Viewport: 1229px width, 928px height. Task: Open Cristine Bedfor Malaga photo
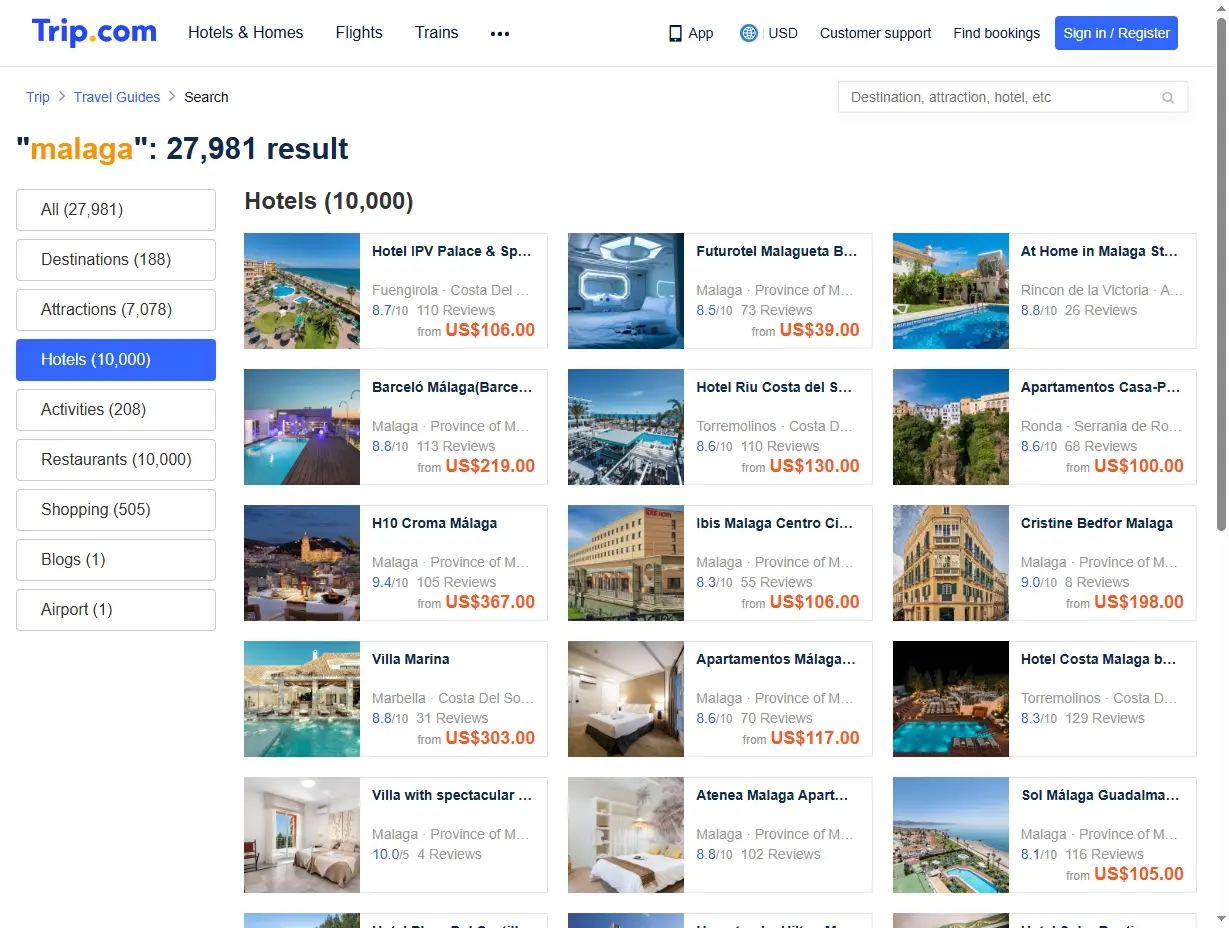coord(951,563)
